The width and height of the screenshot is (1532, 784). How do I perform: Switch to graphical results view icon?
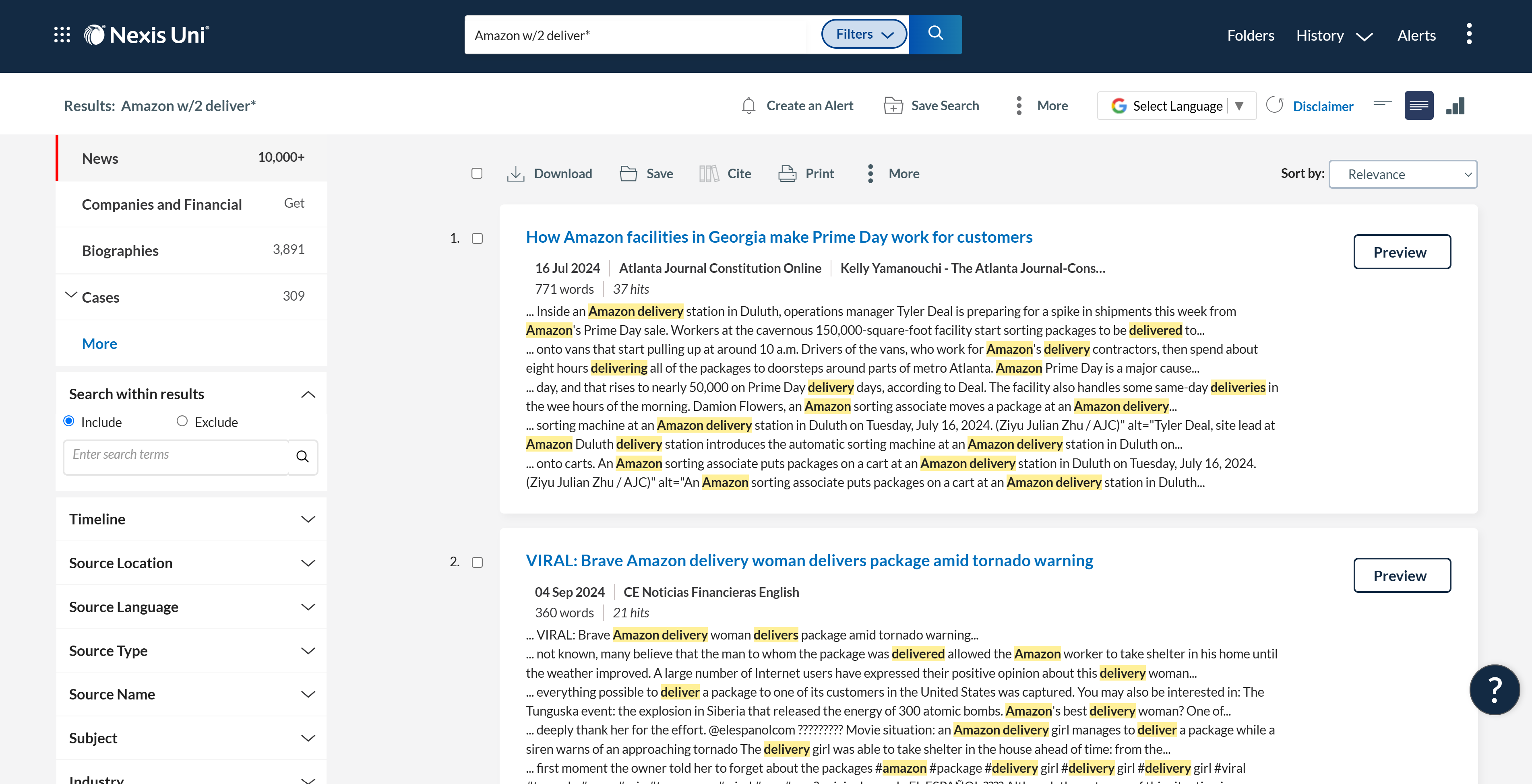point(1455,105)
